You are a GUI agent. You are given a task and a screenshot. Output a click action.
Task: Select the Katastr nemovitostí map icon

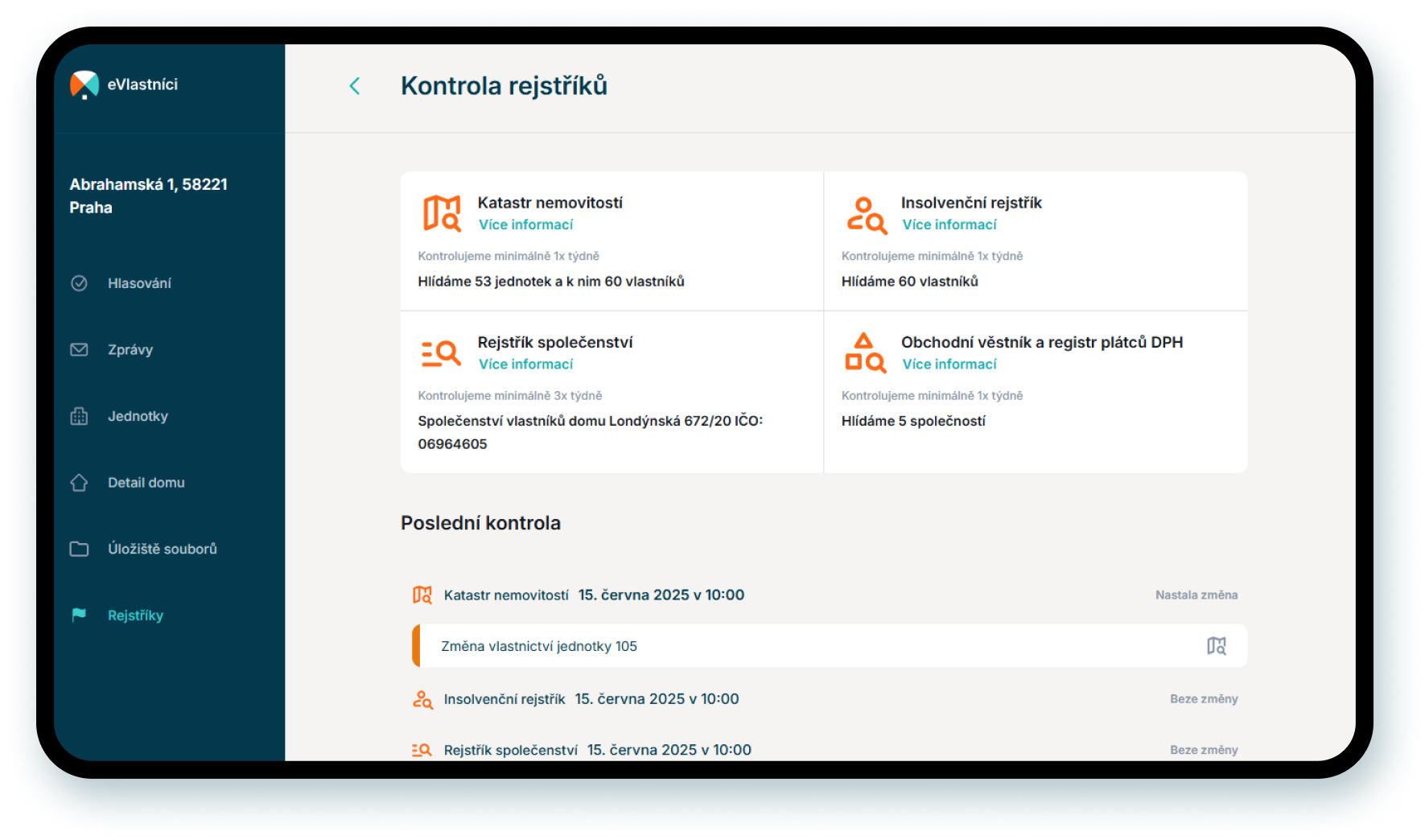pyautogui.click(x=441, y=212)
